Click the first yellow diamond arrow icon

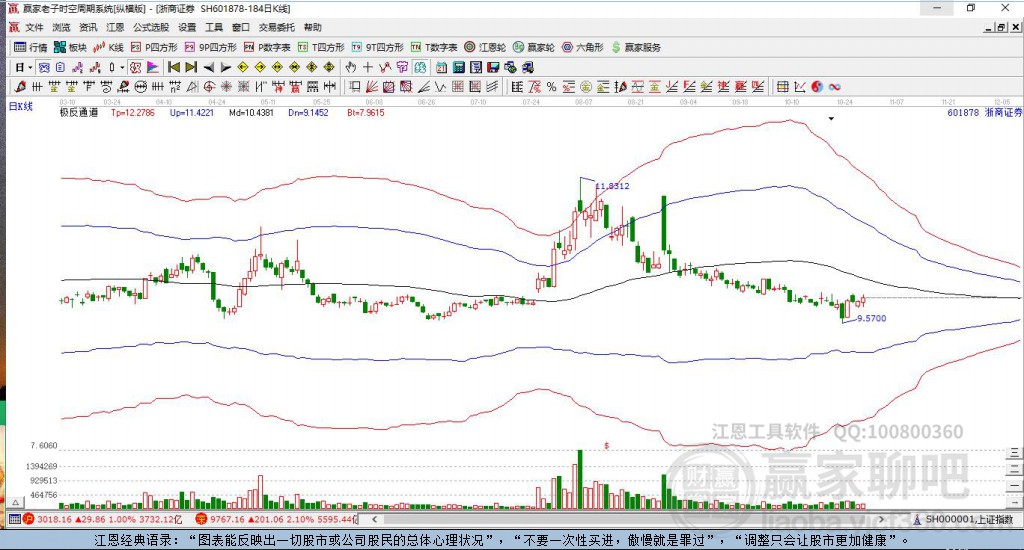click(242, 67)
